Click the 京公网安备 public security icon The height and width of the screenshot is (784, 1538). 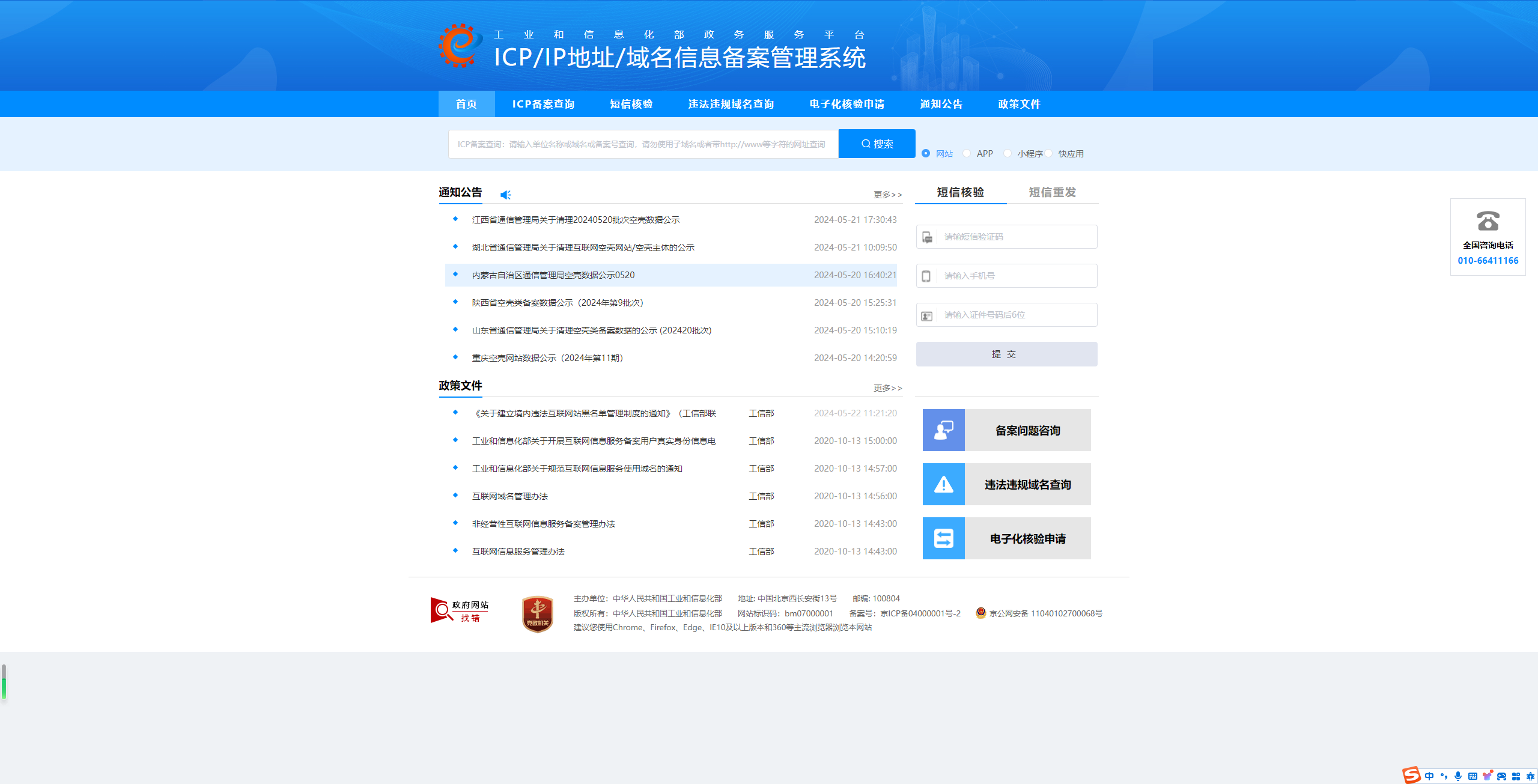click(982, 613)
